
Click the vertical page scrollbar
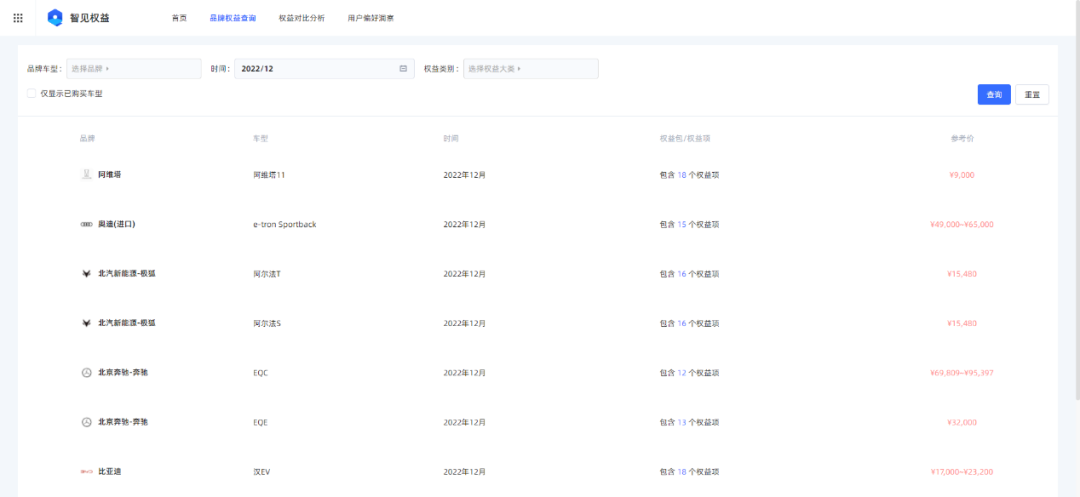[1077, 200]
